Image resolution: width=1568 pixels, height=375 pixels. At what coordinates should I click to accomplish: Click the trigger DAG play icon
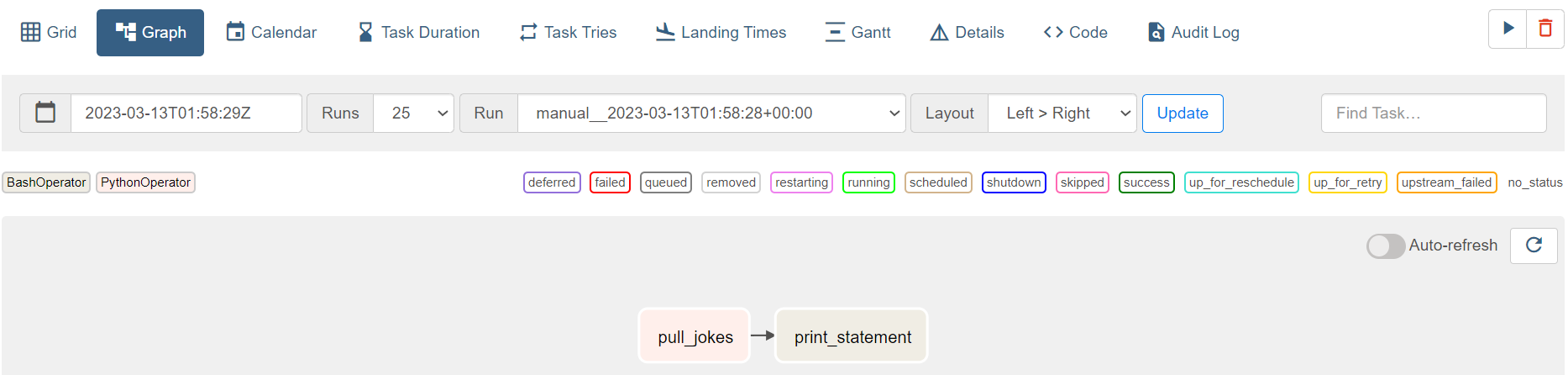[x=1508, y=29]
